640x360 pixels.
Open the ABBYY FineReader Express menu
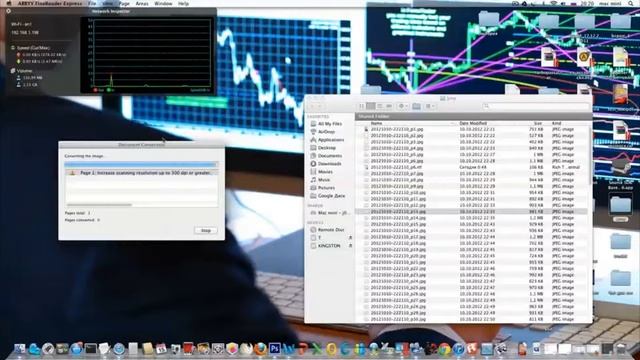(50, 3)
